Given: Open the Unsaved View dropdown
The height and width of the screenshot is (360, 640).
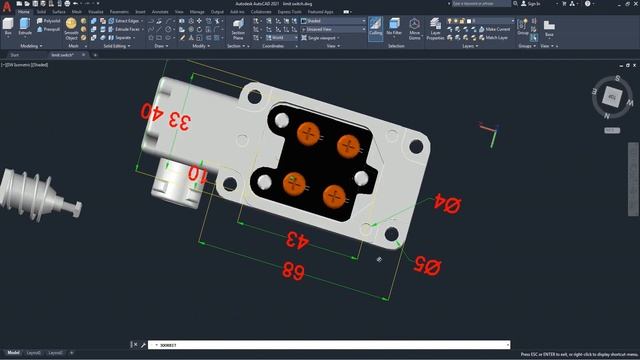Looking at the screenshot, I should pyautogui.click(x=333, y=29).
